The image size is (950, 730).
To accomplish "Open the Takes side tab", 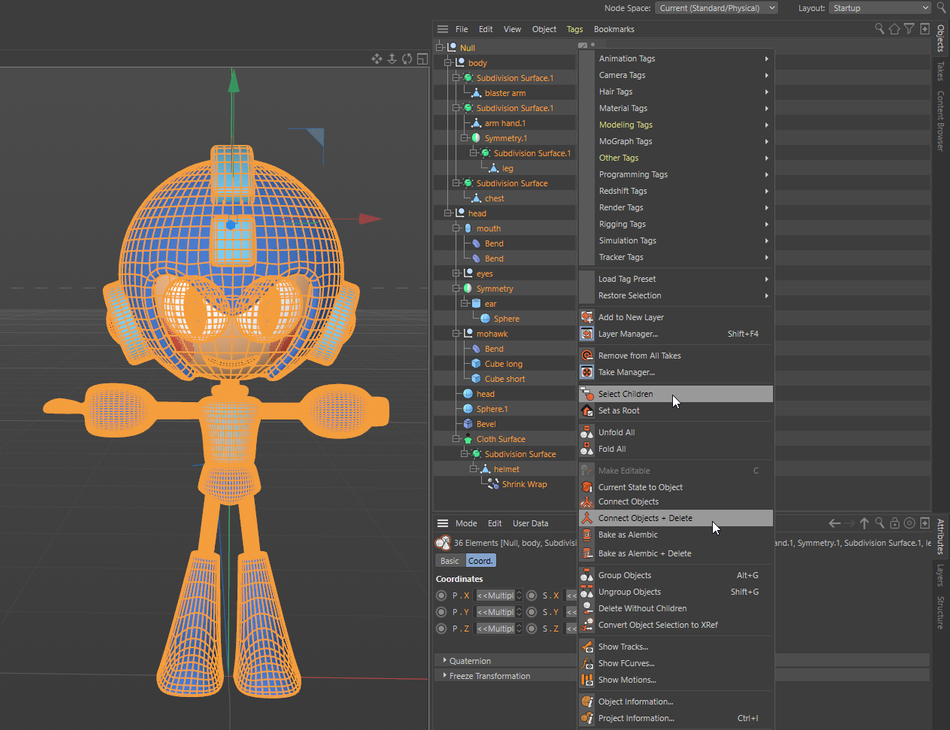I will 940,71.
